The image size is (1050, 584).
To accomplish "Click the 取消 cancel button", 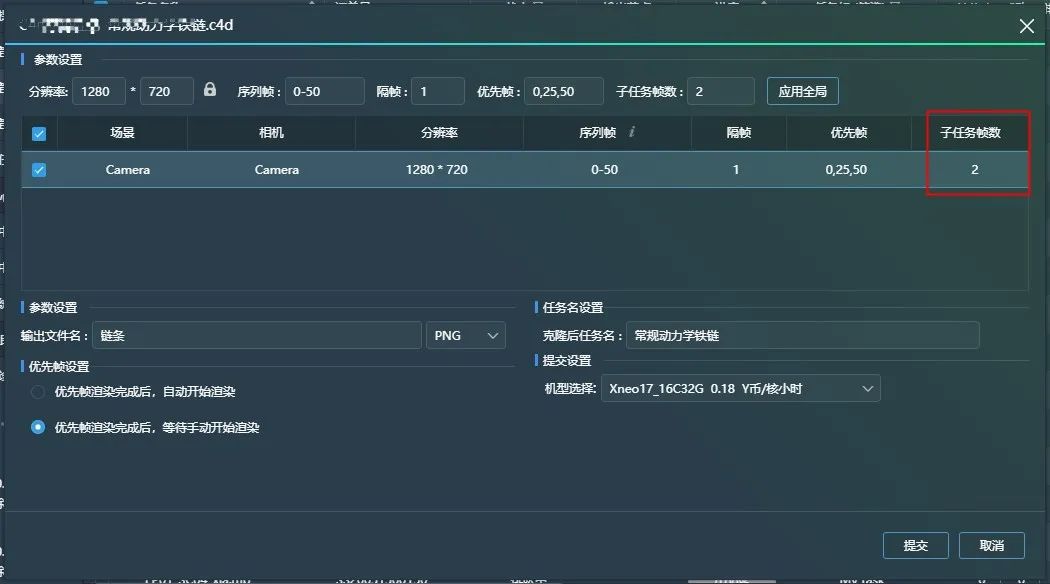I will (991, 545).
